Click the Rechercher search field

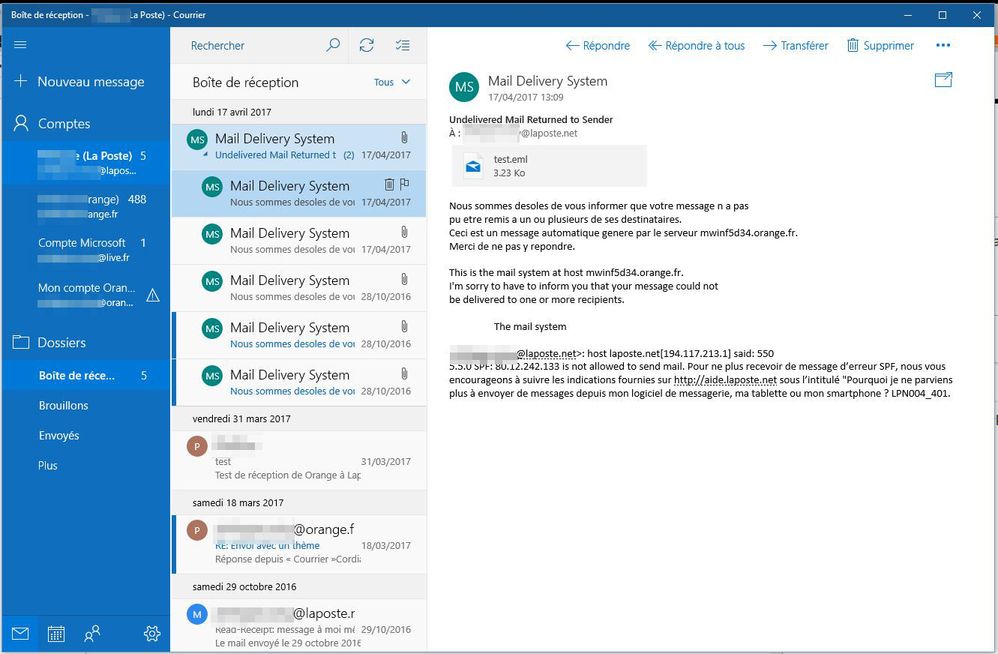250,45
